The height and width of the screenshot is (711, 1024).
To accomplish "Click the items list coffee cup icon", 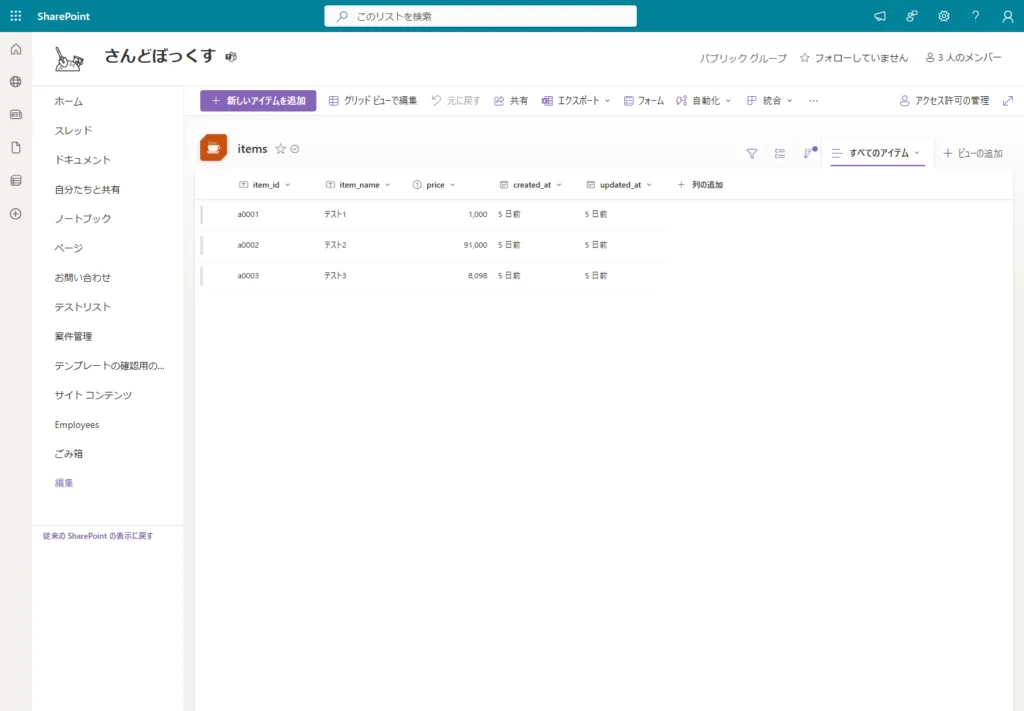I will tap(213, 148).
